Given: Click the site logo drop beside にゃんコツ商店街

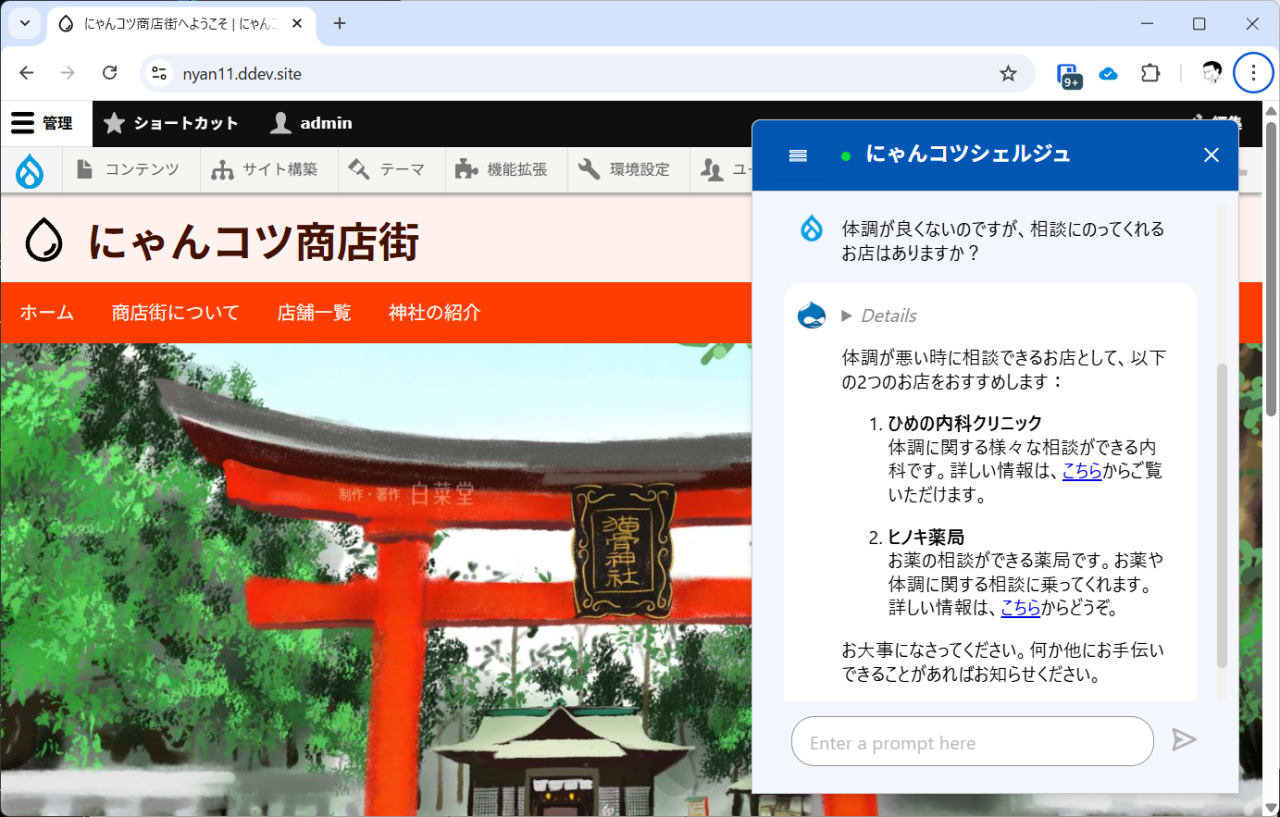Looking at the screenshot, I should (45, 240).
